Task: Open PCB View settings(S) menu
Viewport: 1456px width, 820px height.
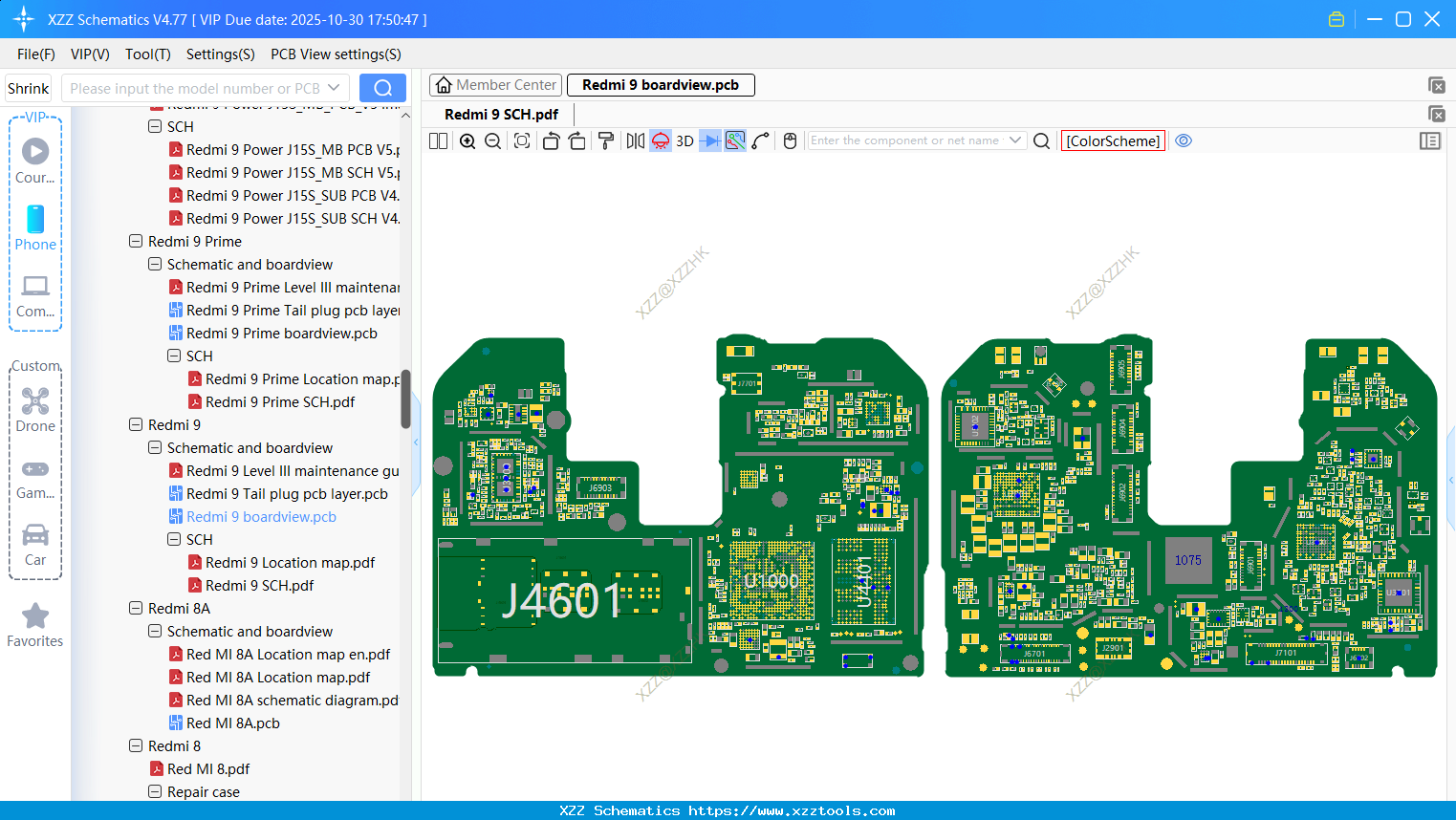Action: click(x=336, y=54)
